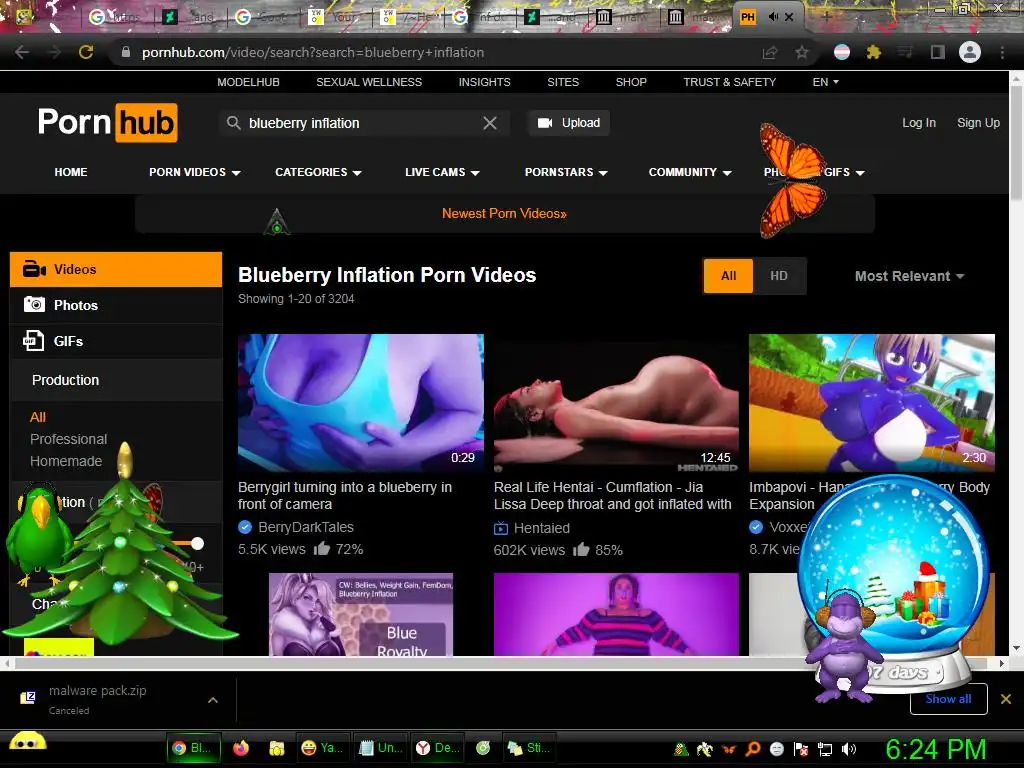
Task: Click the site logo to go home
Action: [108, 122]
